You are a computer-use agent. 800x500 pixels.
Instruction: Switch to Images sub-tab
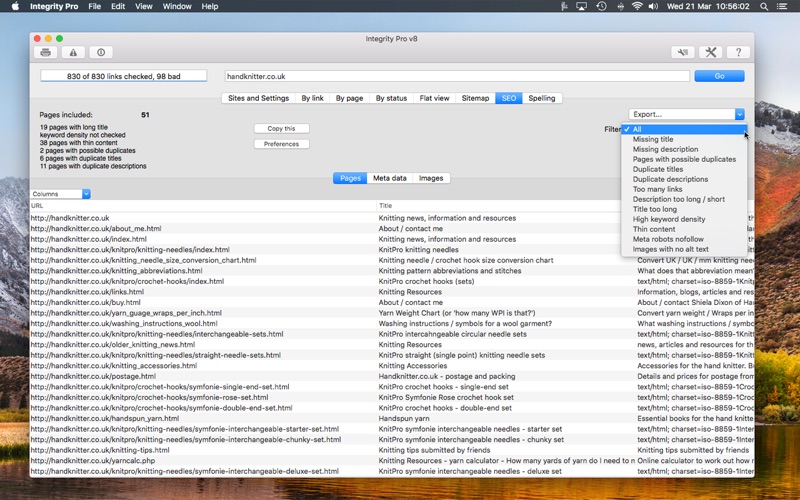pyautogui.click(x=431, y=178)
